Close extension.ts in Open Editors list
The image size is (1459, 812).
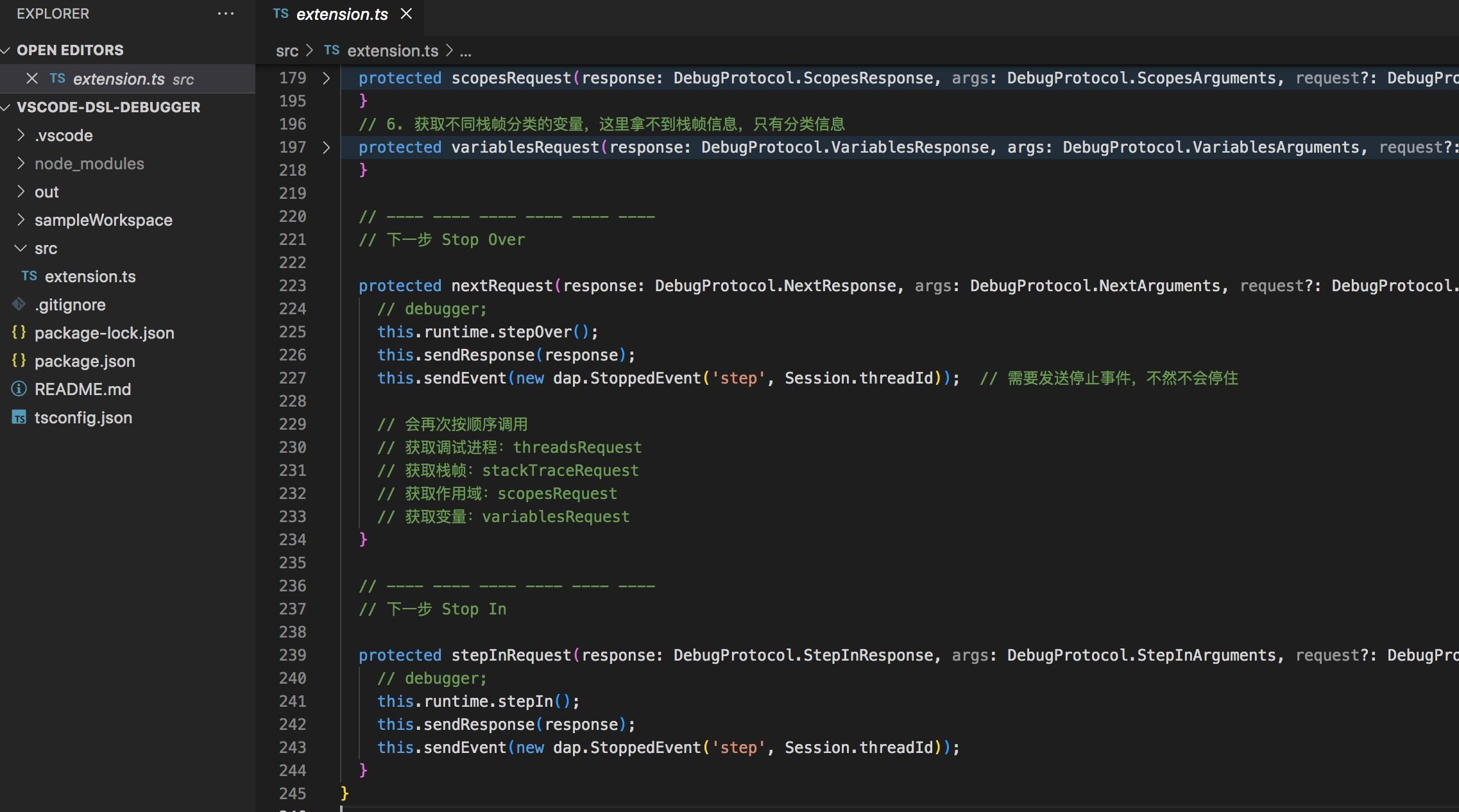[32, 78]
